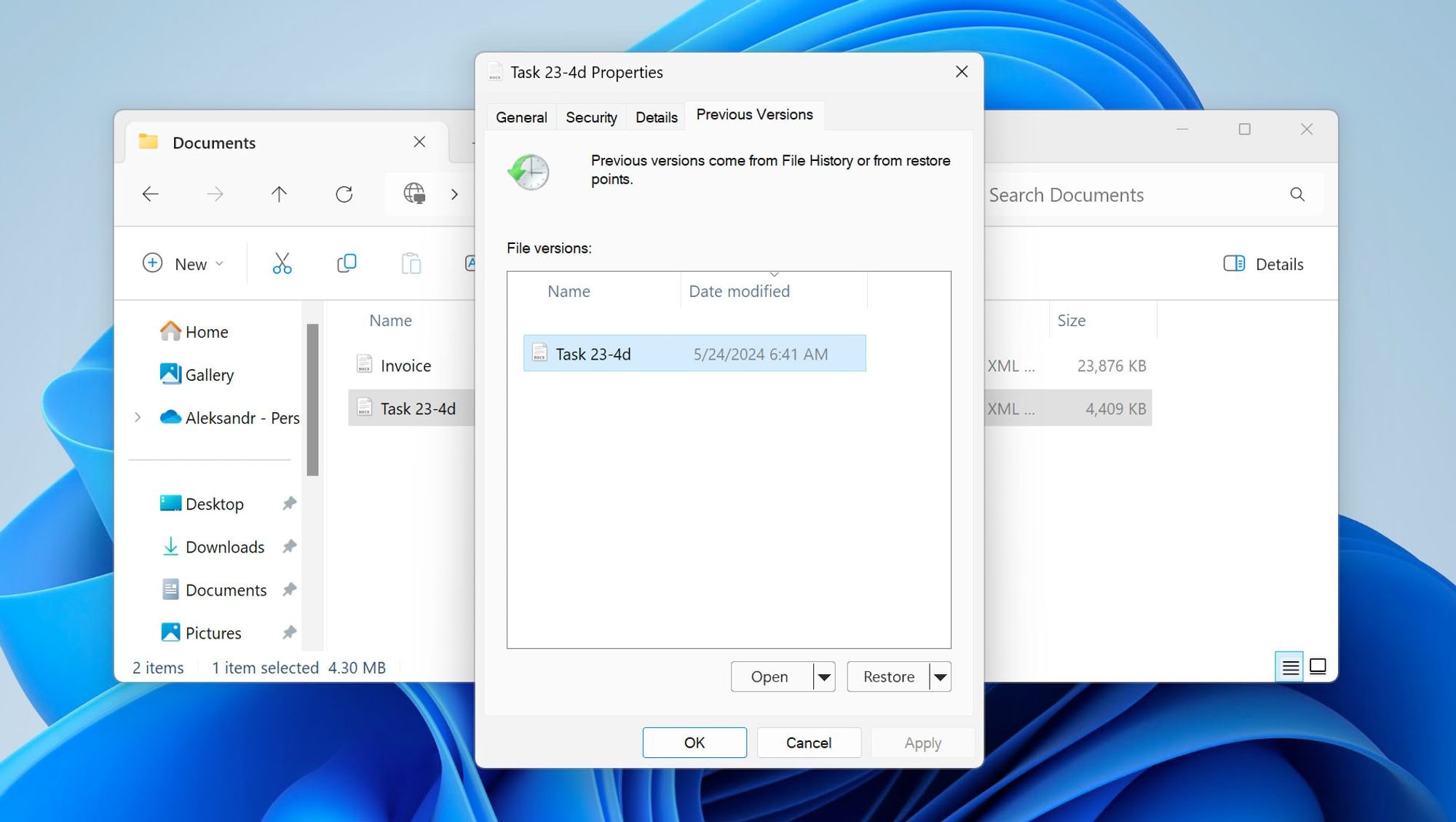Viewport: 1456px width, 822px height.
Task: Click the Details panel button in explorer
Action: click(1262, 263)
